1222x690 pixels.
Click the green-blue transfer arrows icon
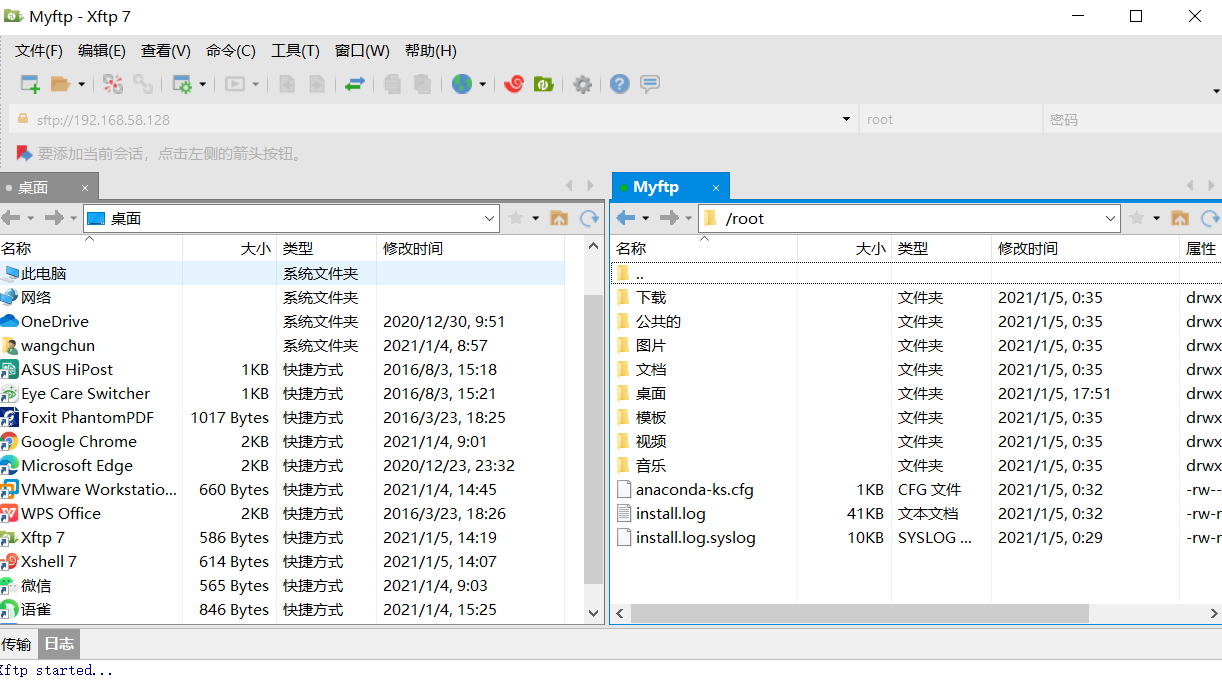(x=354, y=85)
